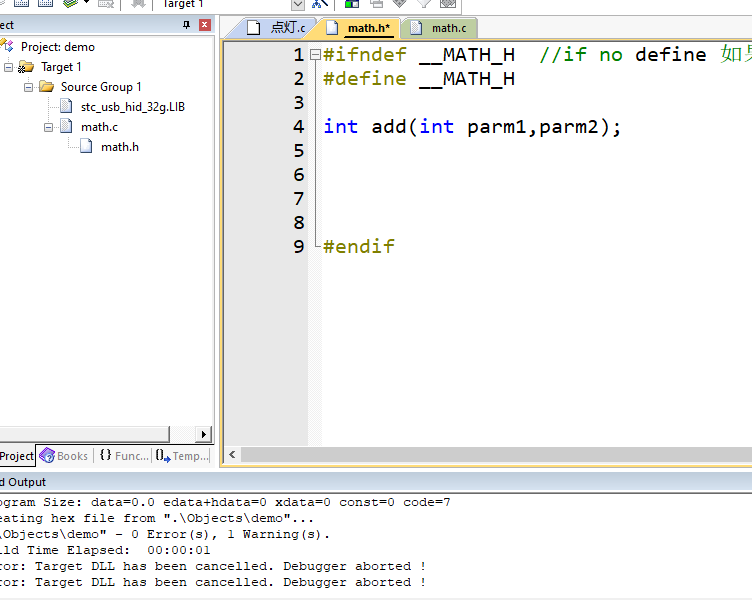Click the batch build stacked-files icon
752x600 pixels.
tap(70, 3)
